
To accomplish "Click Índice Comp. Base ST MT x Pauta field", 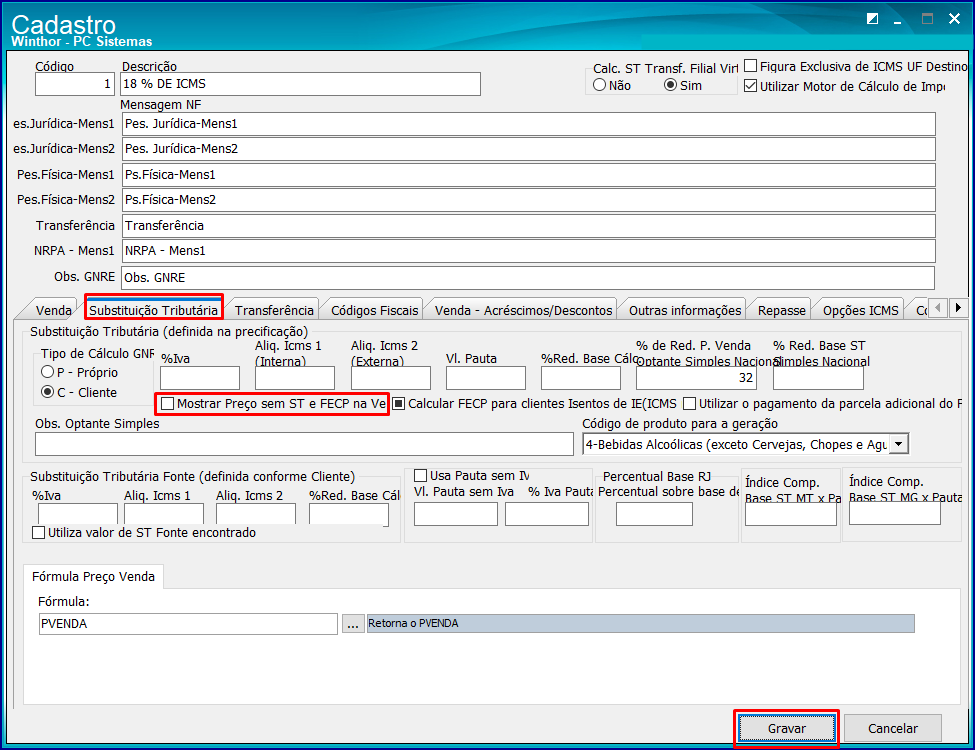I will coord(791,514).
